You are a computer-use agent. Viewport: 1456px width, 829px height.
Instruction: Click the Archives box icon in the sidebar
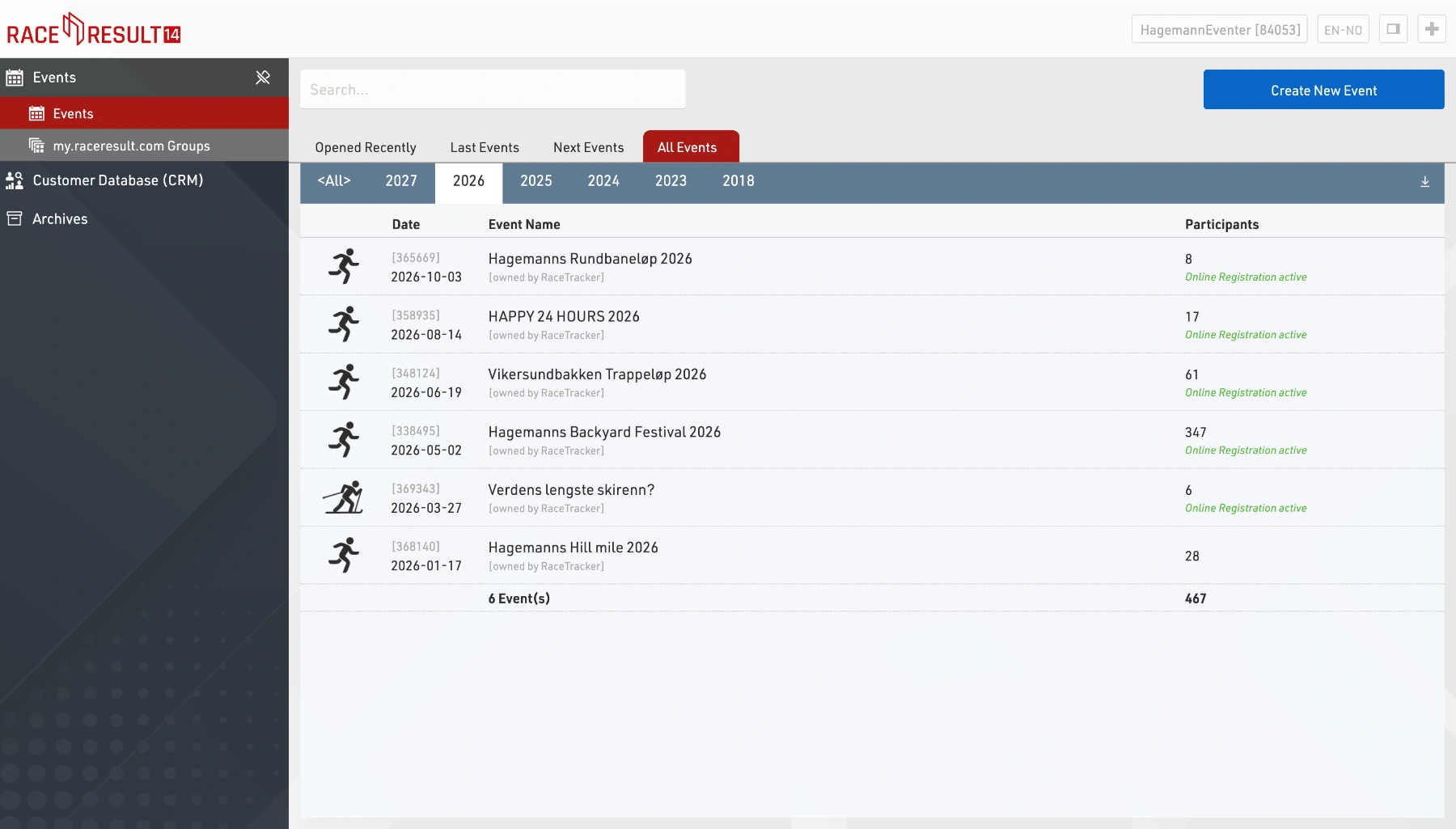(x=14, y=218)
